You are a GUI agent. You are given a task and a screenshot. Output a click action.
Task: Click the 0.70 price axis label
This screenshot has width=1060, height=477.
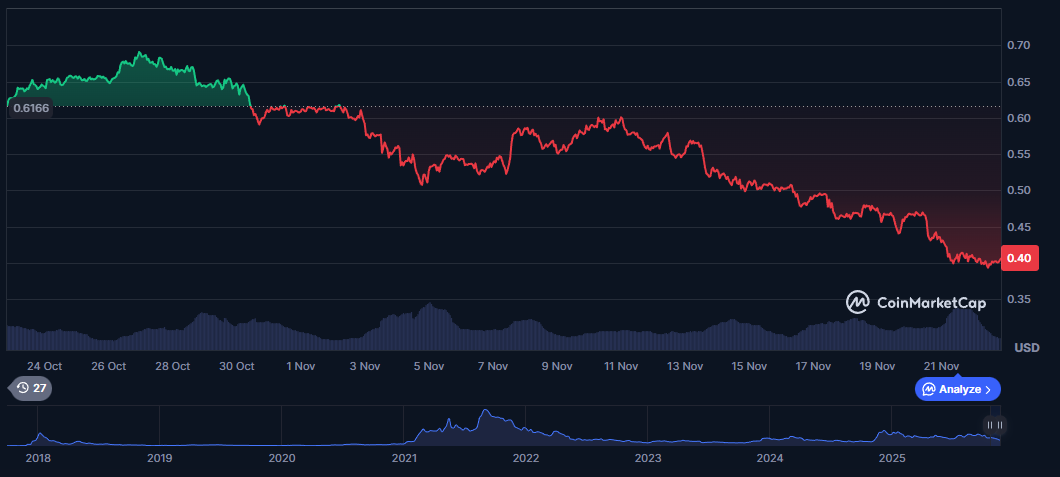(x=1018, y=45)
